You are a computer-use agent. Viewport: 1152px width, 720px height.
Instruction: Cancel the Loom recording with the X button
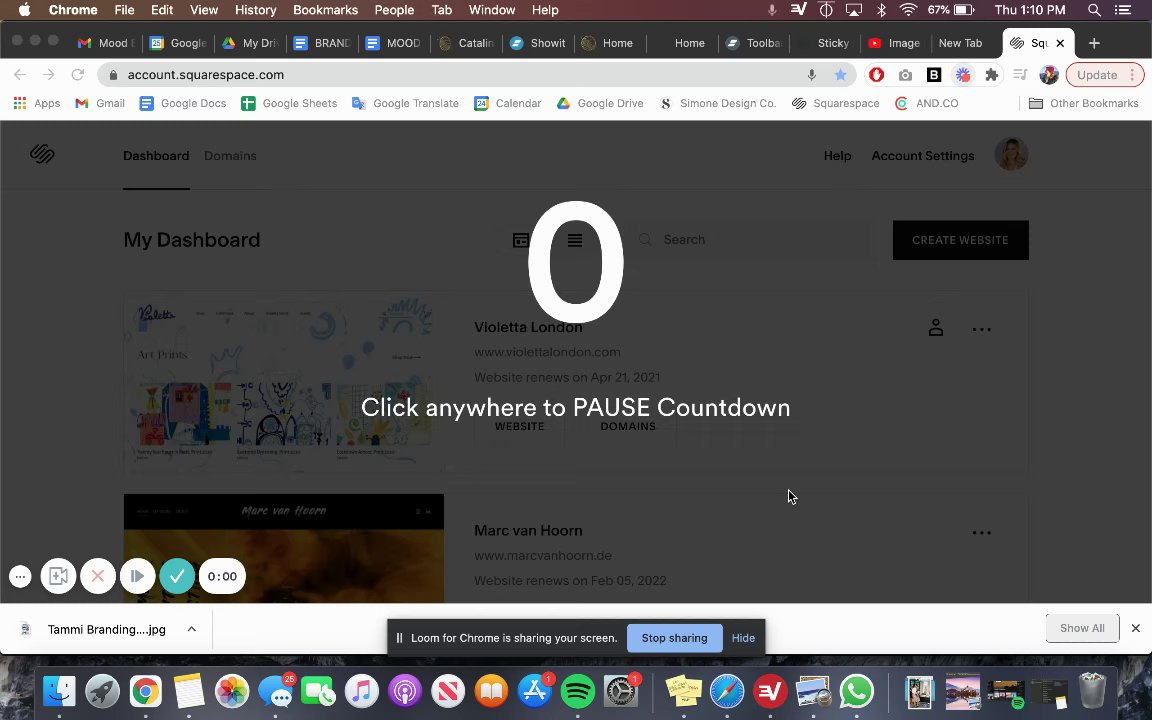(x=98, y=576)
